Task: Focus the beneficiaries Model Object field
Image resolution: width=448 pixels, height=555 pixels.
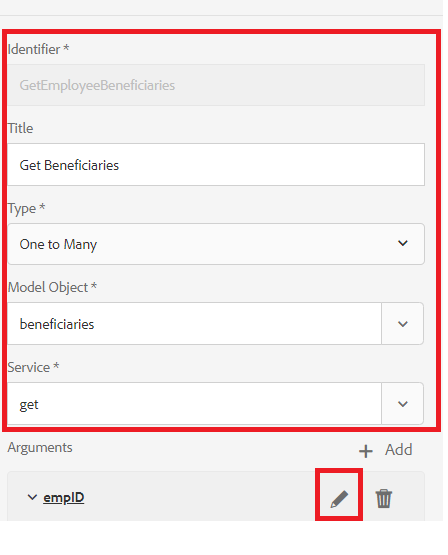Action: 194,324
